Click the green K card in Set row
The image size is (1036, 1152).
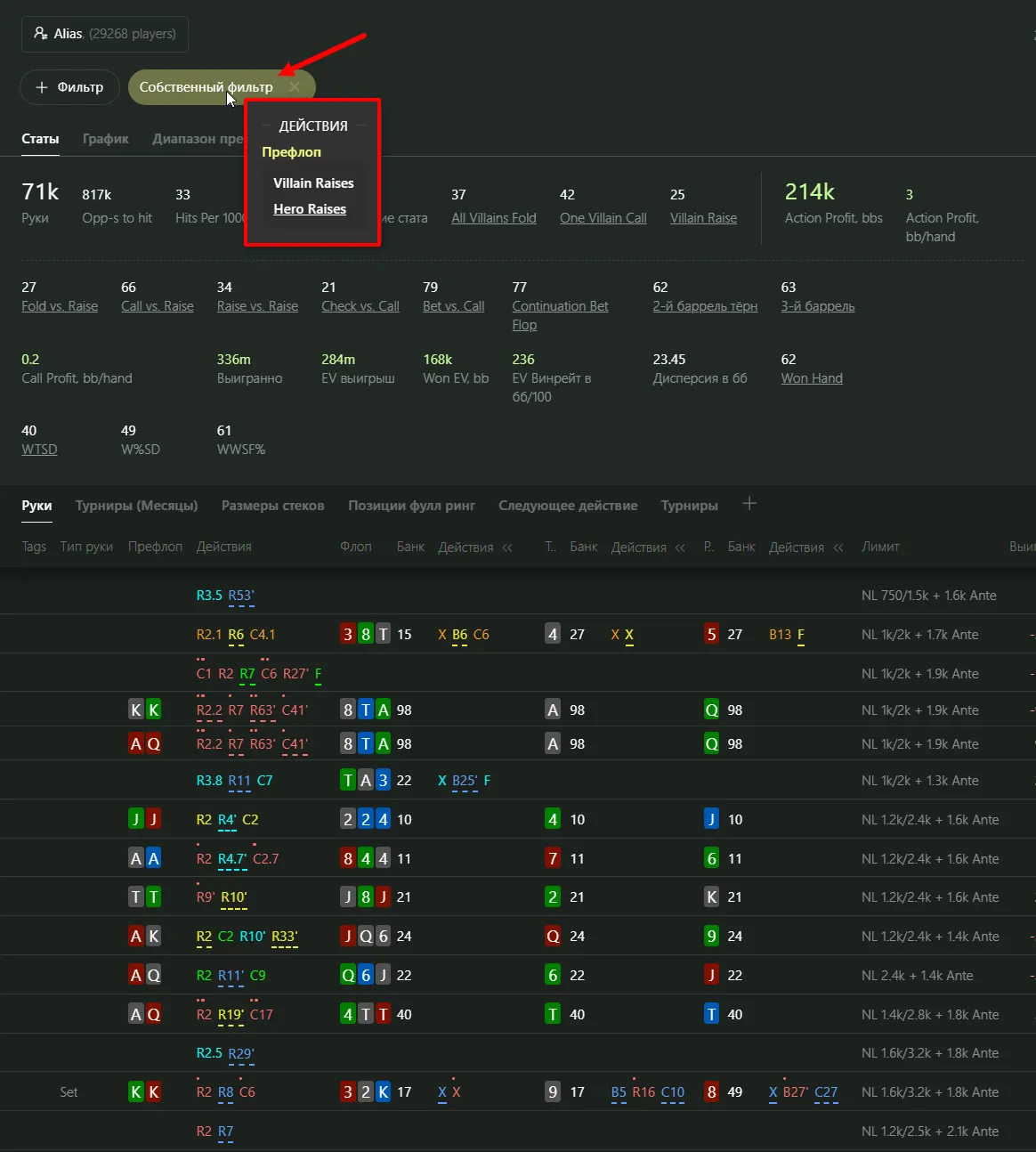pyautogui.click(x=136, y=1092)
